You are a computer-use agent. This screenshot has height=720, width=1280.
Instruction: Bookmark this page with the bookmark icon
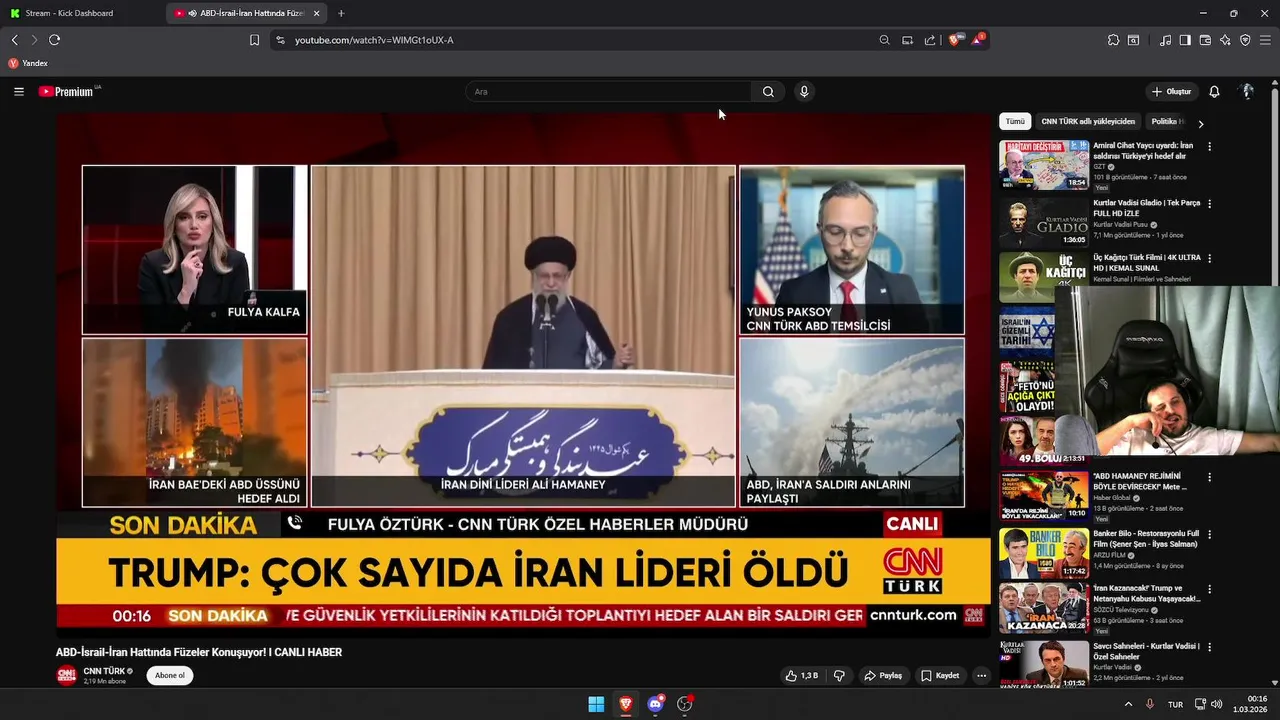point(254,40)
